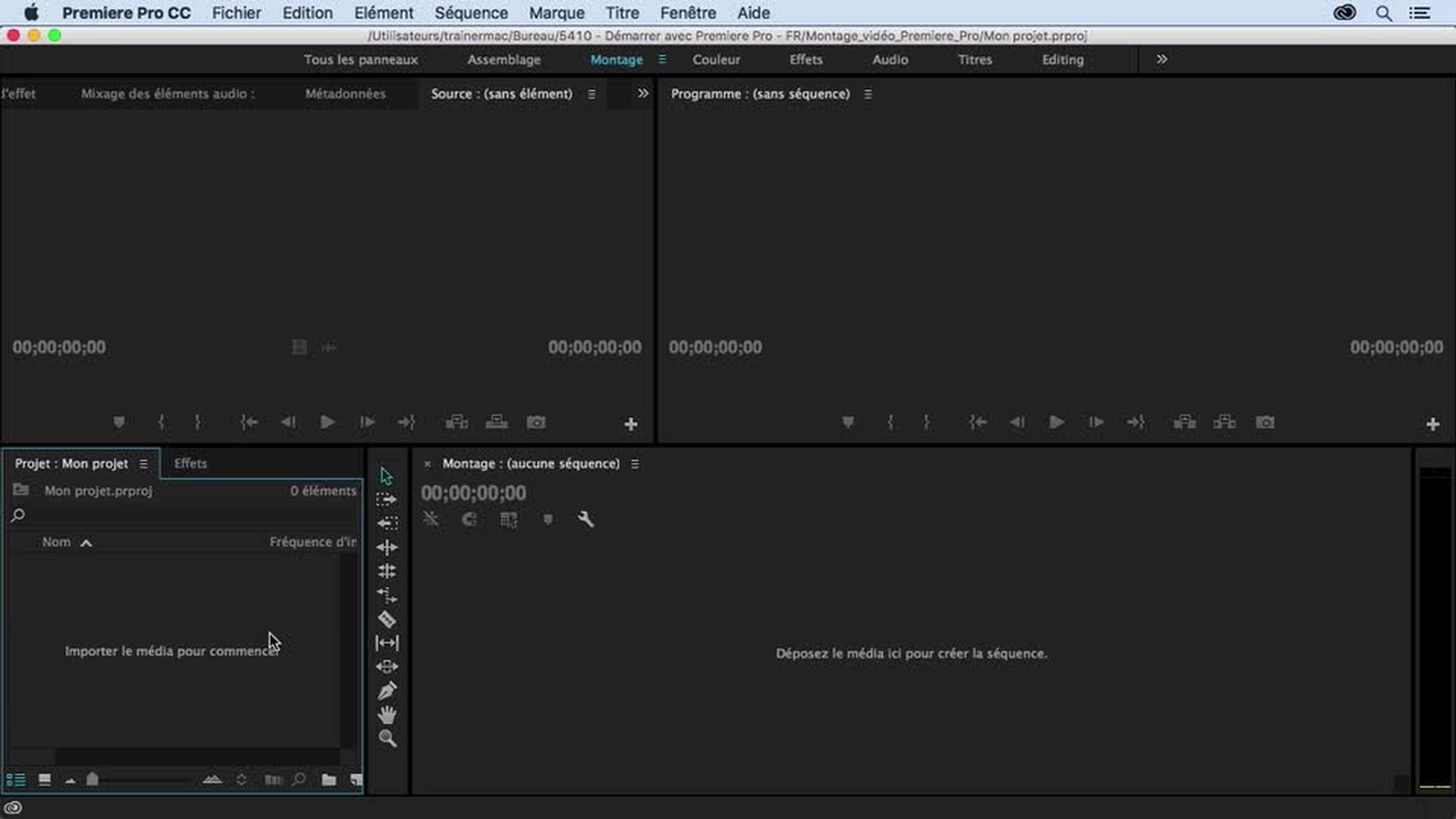Screen dimensions: 1456x819
Task: Expand hidden workspaces with double chevron
Action: pyautogui.click(x=1162, y=59)
